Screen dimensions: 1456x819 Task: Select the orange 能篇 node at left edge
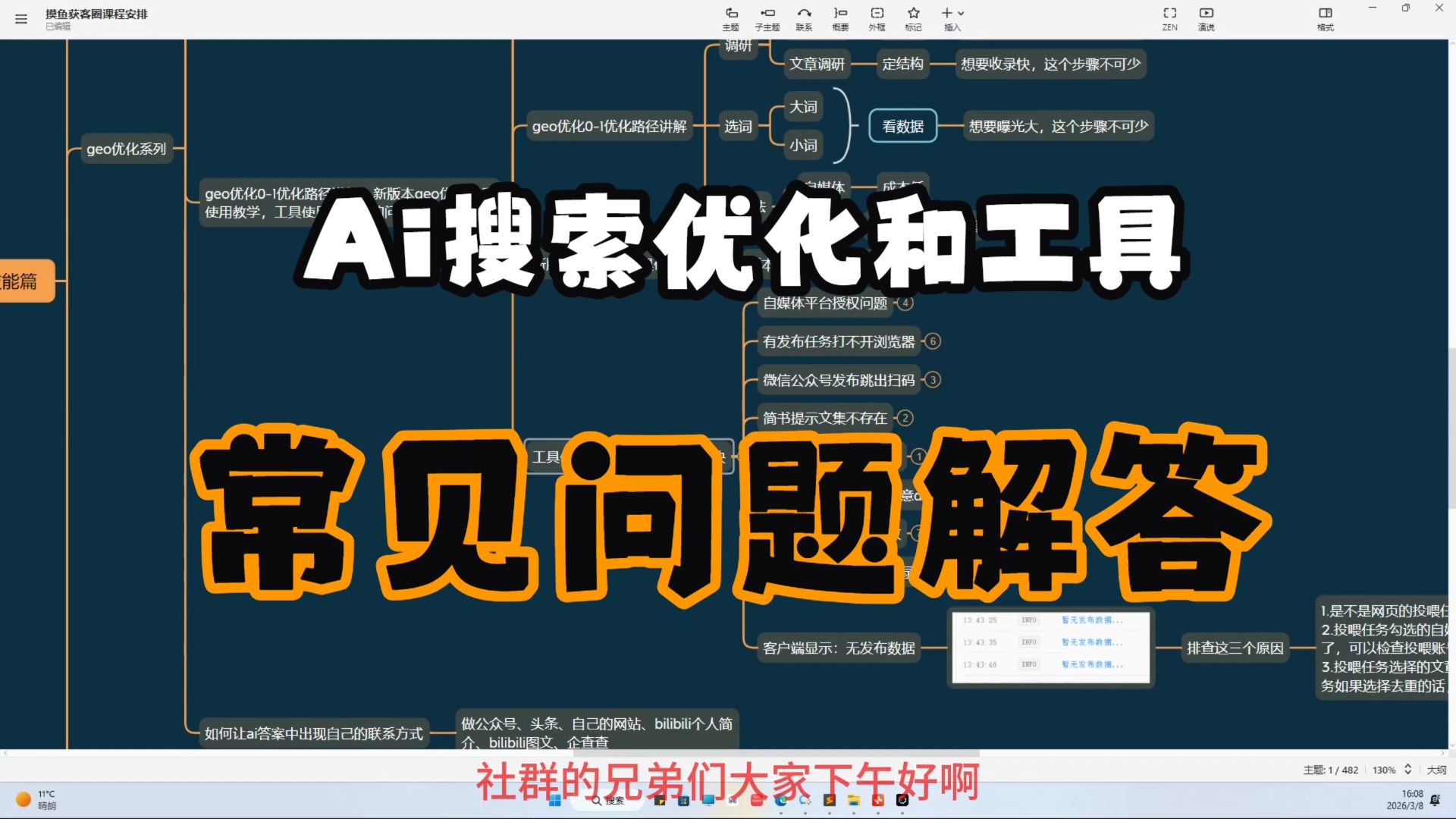26,281
